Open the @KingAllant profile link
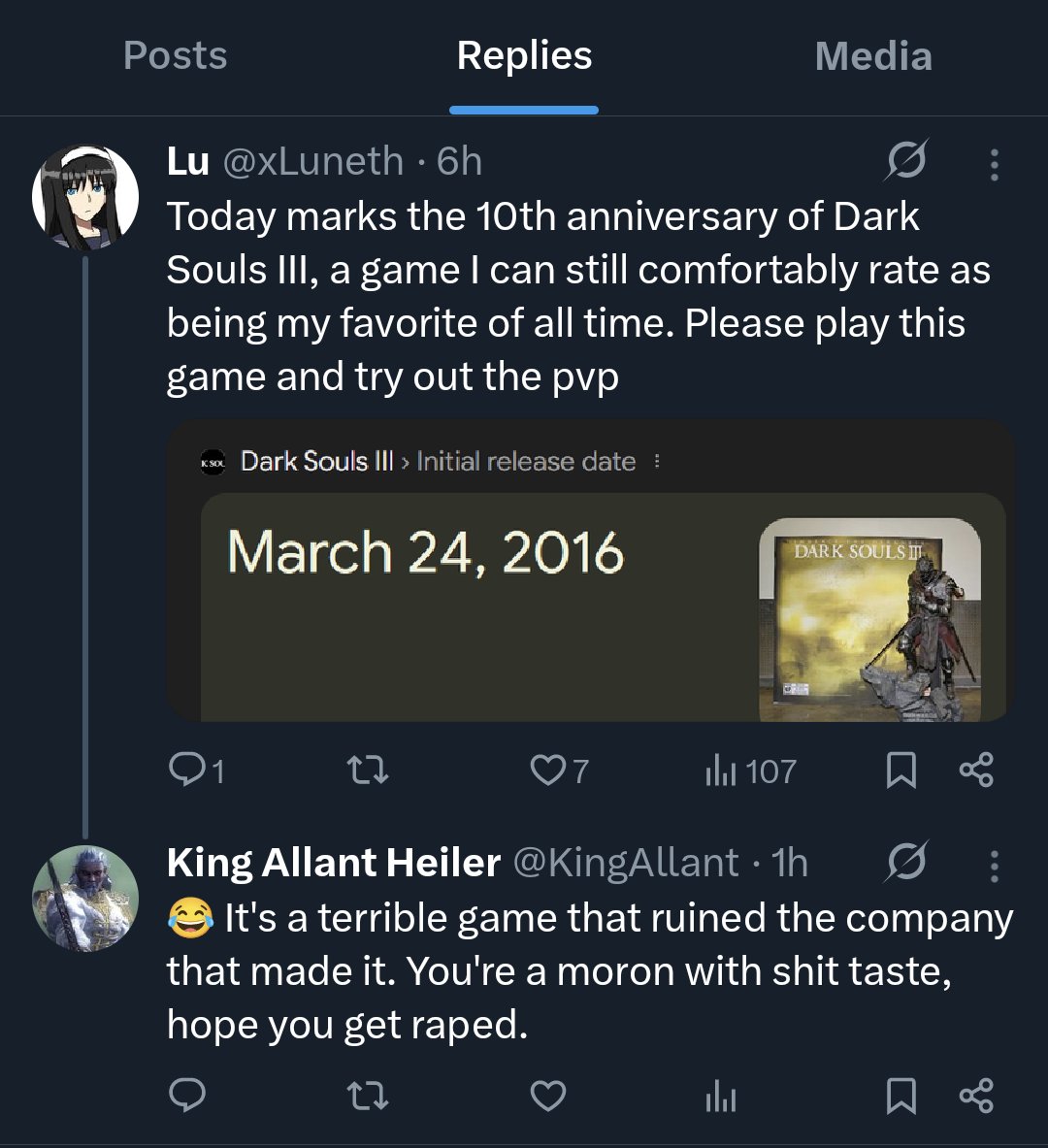 pos(625,863)
